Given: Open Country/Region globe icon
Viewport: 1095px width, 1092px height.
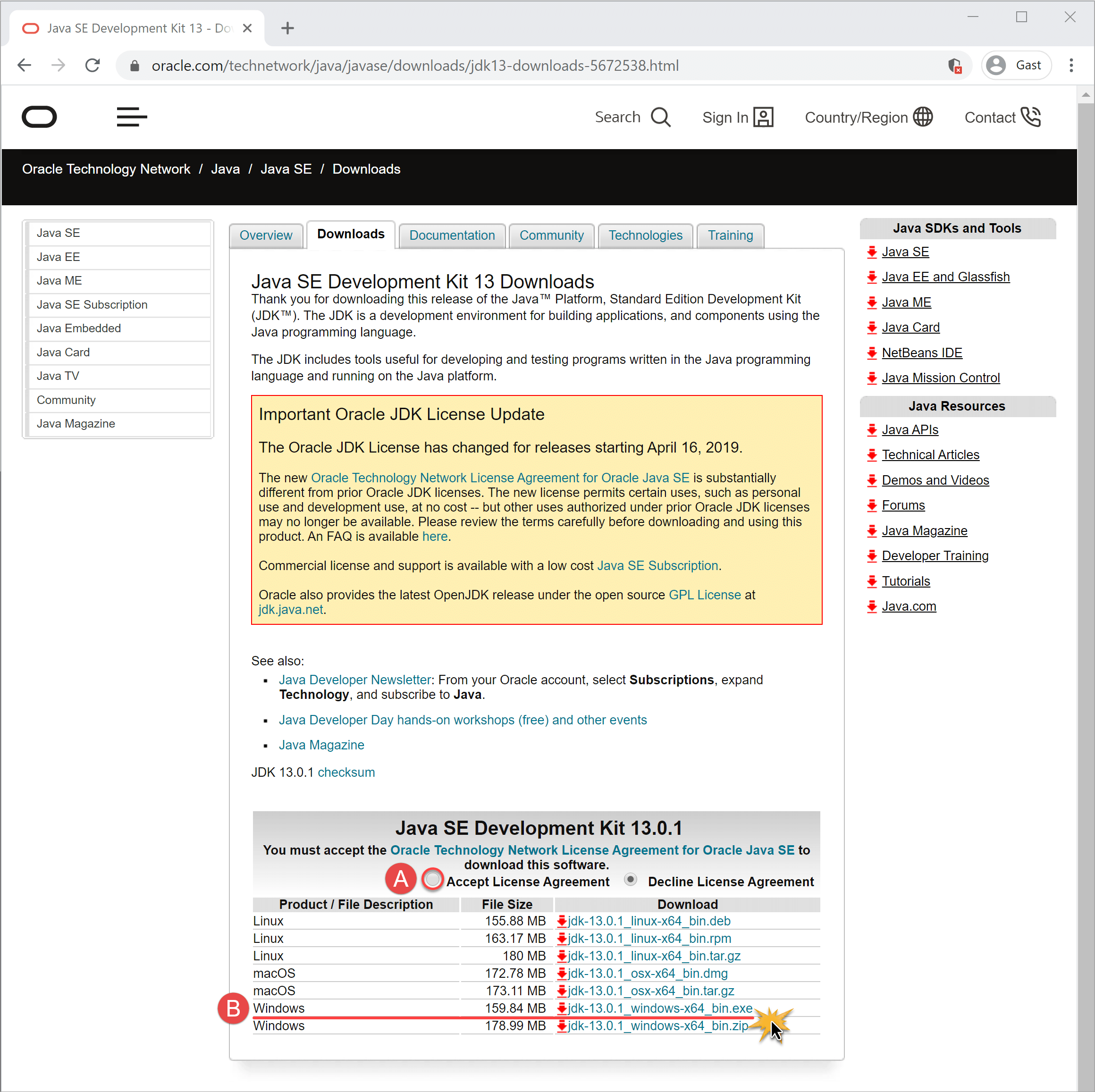Looking at the screenshot, I should point(922,117).
